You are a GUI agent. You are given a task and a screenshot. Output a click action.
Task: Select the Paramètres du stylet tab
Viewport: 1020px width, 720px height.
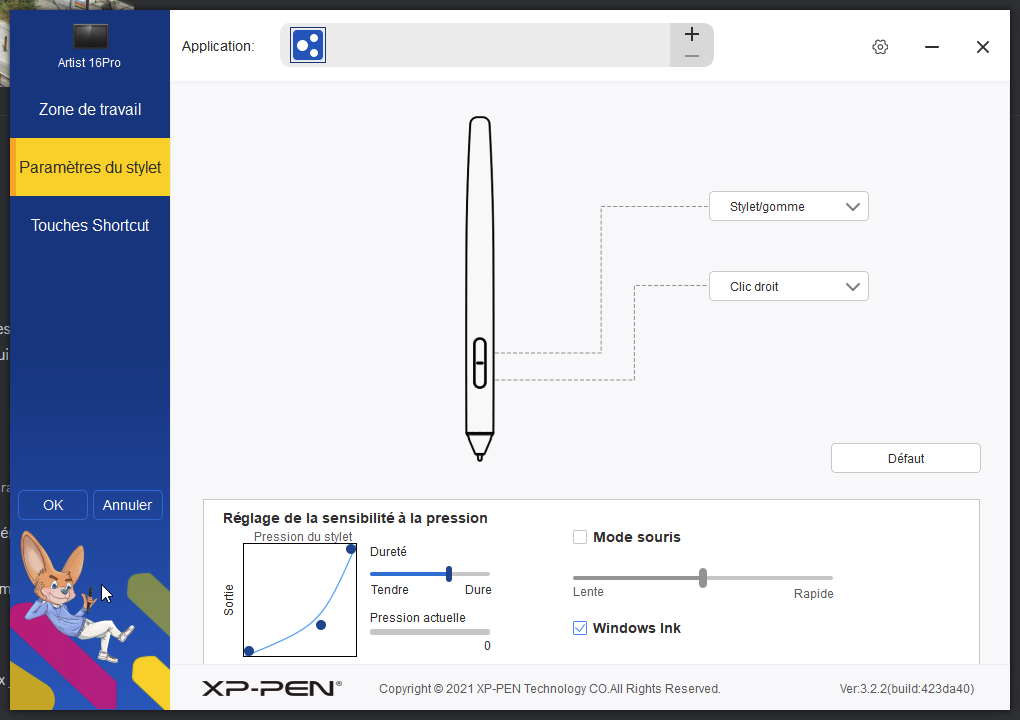tap(90, 168)
